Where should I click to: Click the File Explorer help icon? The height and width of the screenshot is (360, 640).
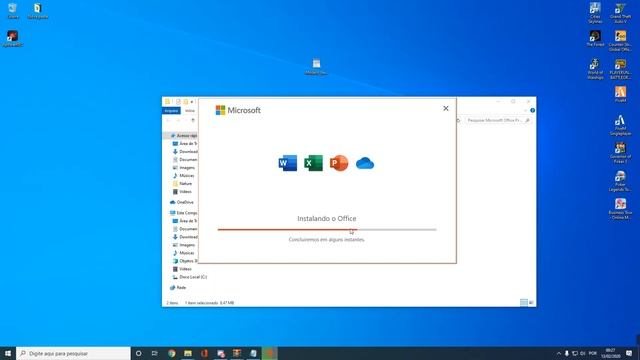[x=532, y=110]
